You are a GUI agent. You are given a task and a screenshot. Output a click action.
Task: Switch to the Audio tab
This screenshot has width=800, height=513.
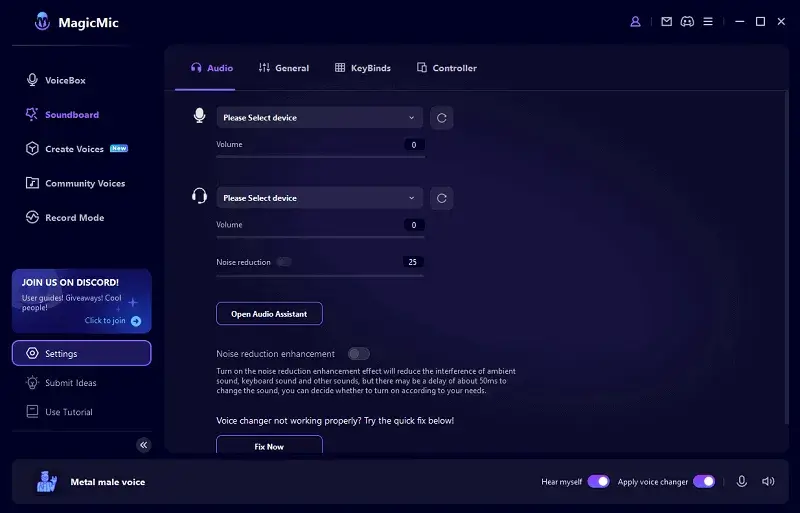[212, 68]
